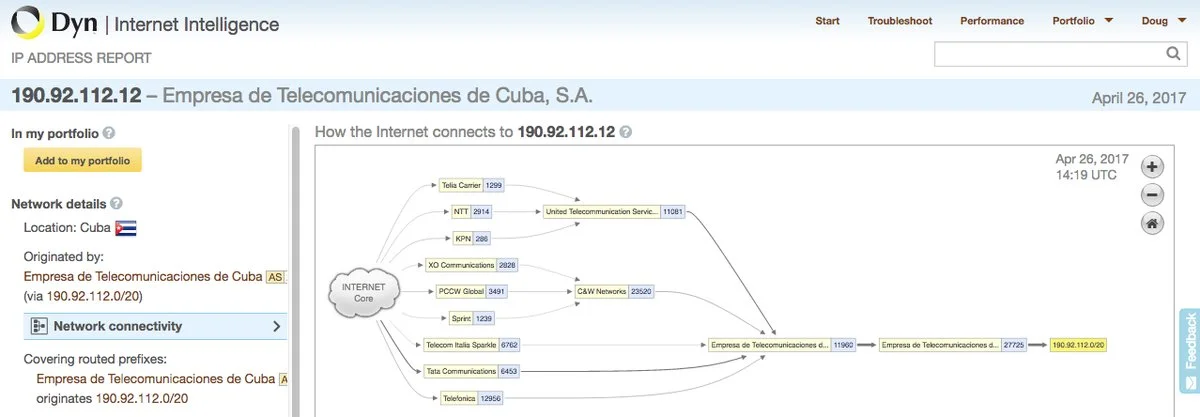The height and width of the screenshot is (417, 1200).
Task: Open the Portfolio dropdown menu
Action: pyautogui.click(x=1083, y=21)
